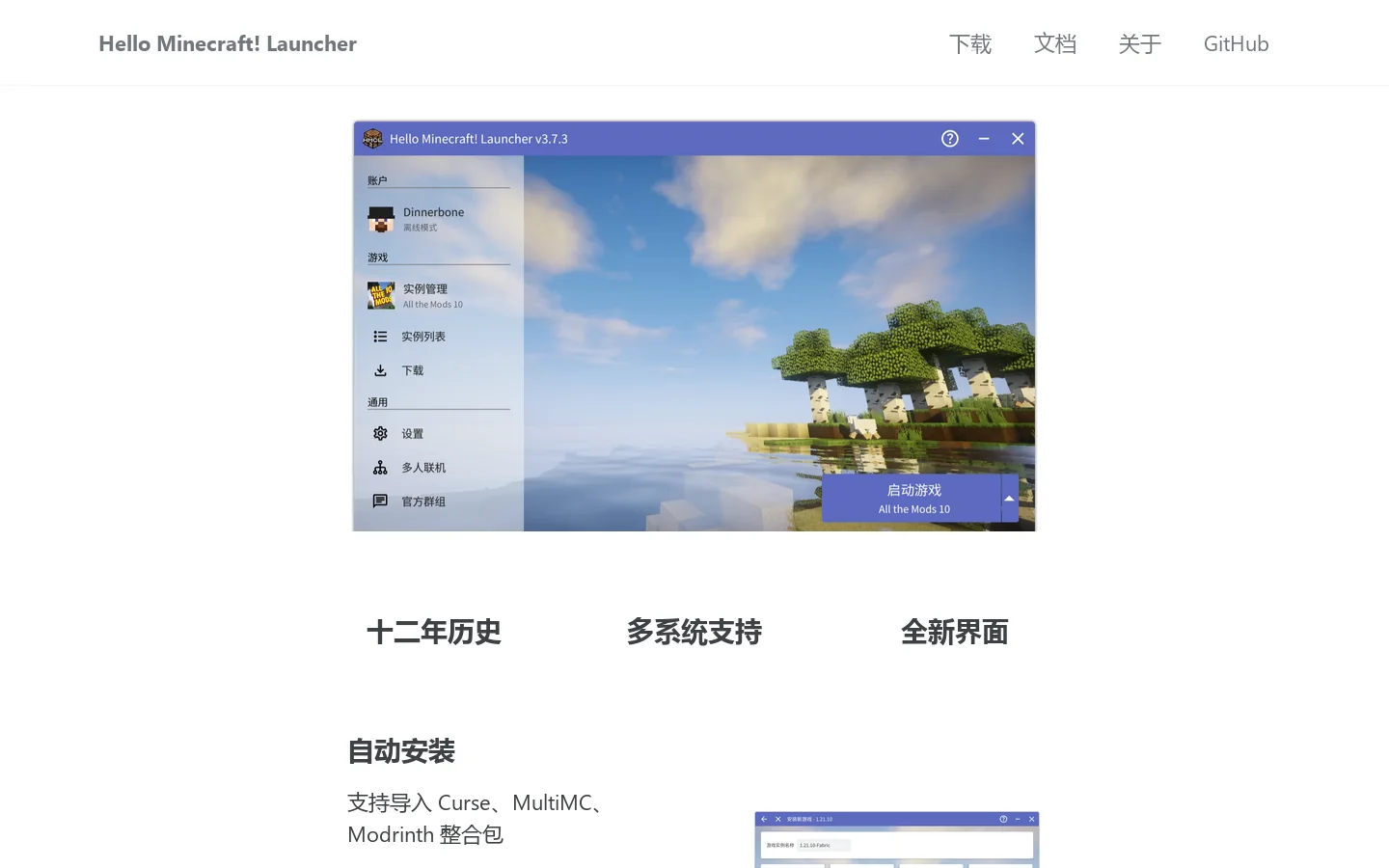Image resolution: width=1389 pixels, height=868 pixels.
Task: Expand the arrow next to the 启动游戏 button
Action: [x=1010, y=499]
